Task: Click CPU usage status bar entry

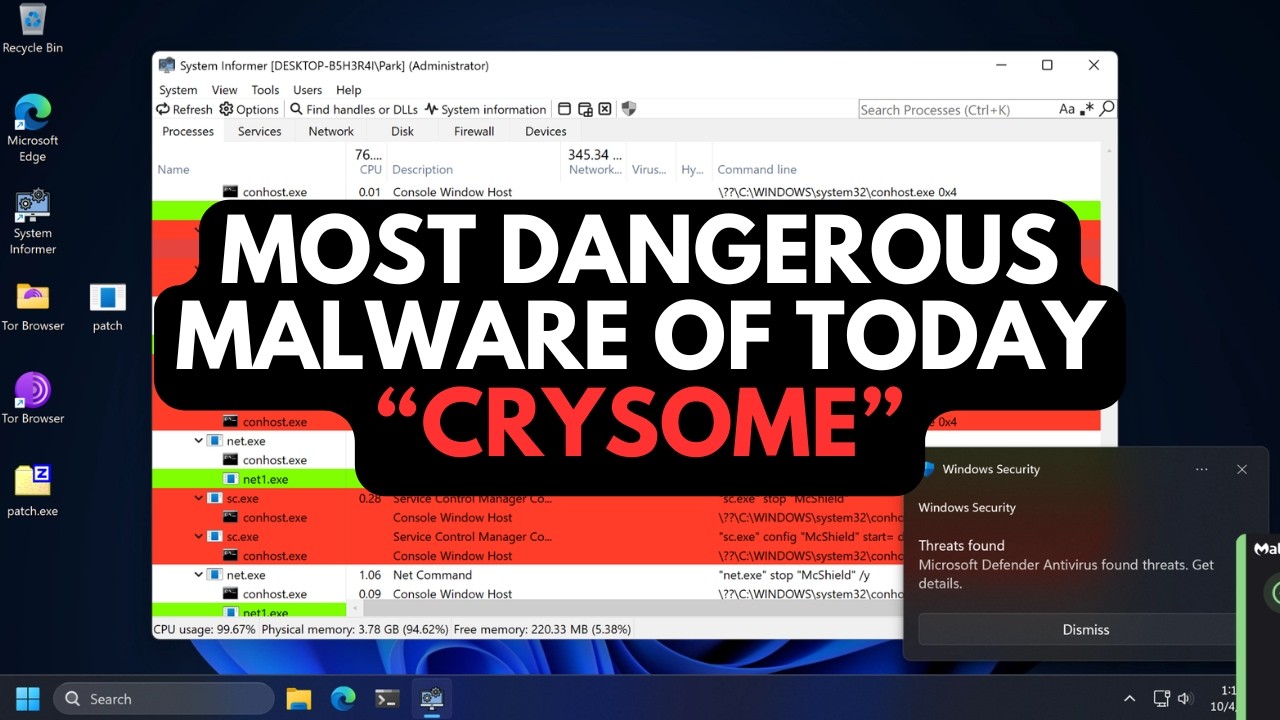Action: pyautogui.click(x=204, y=630)
